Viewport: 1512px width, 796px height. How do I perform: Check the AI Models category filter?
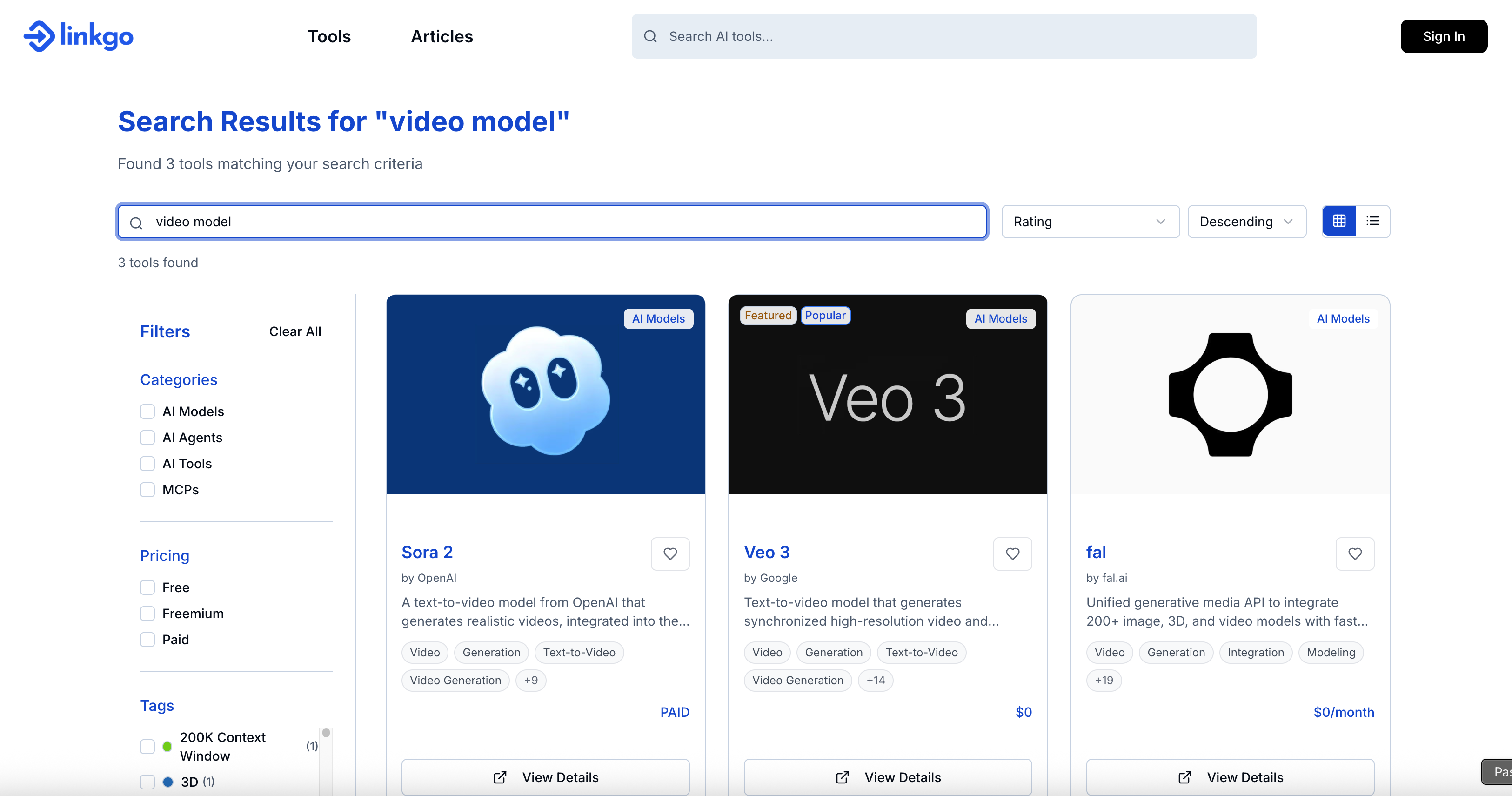[147, 411]
